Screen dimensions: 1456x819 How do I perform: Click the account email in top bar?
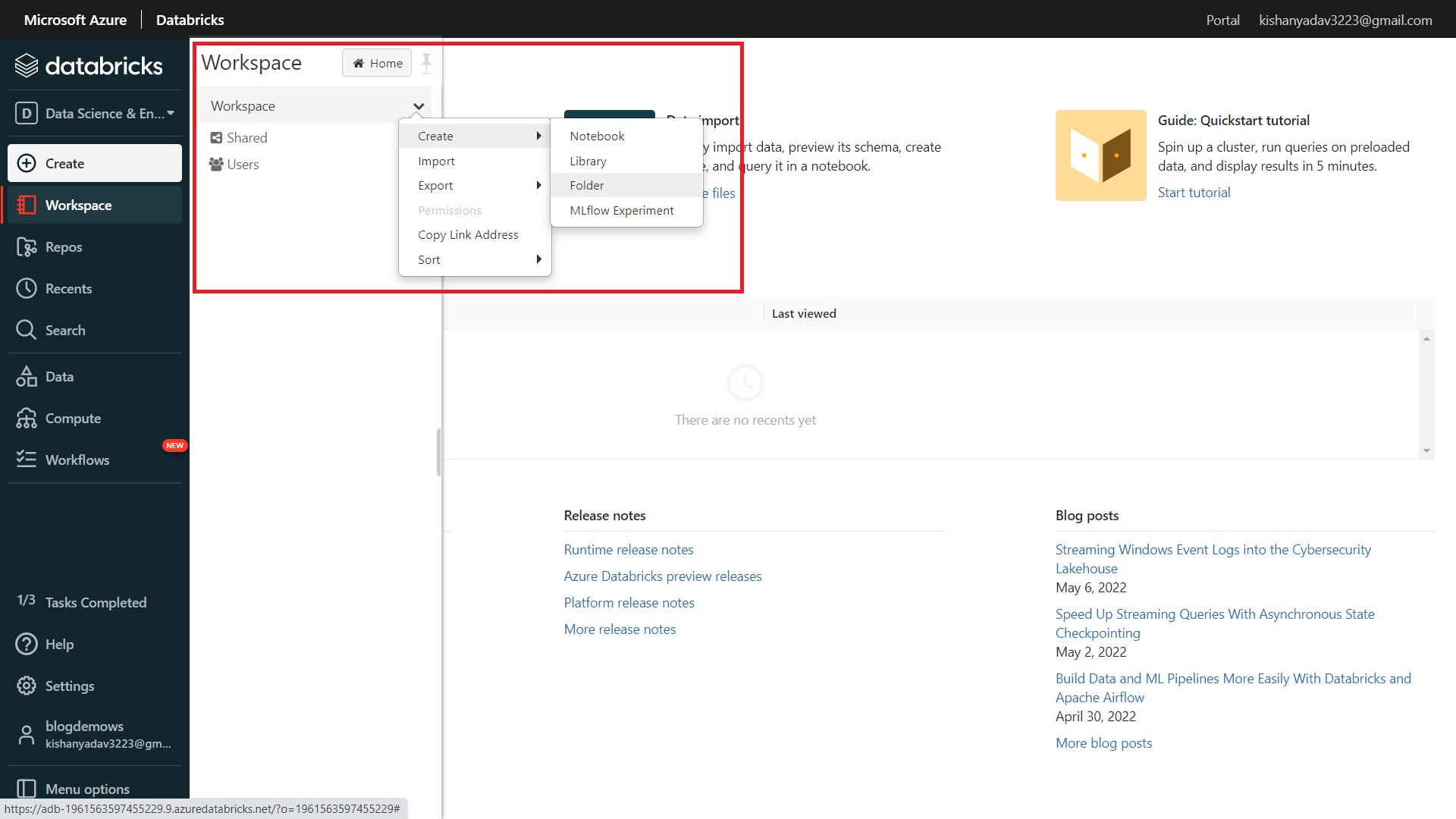pyautogui.click(x=1345, y=20)
